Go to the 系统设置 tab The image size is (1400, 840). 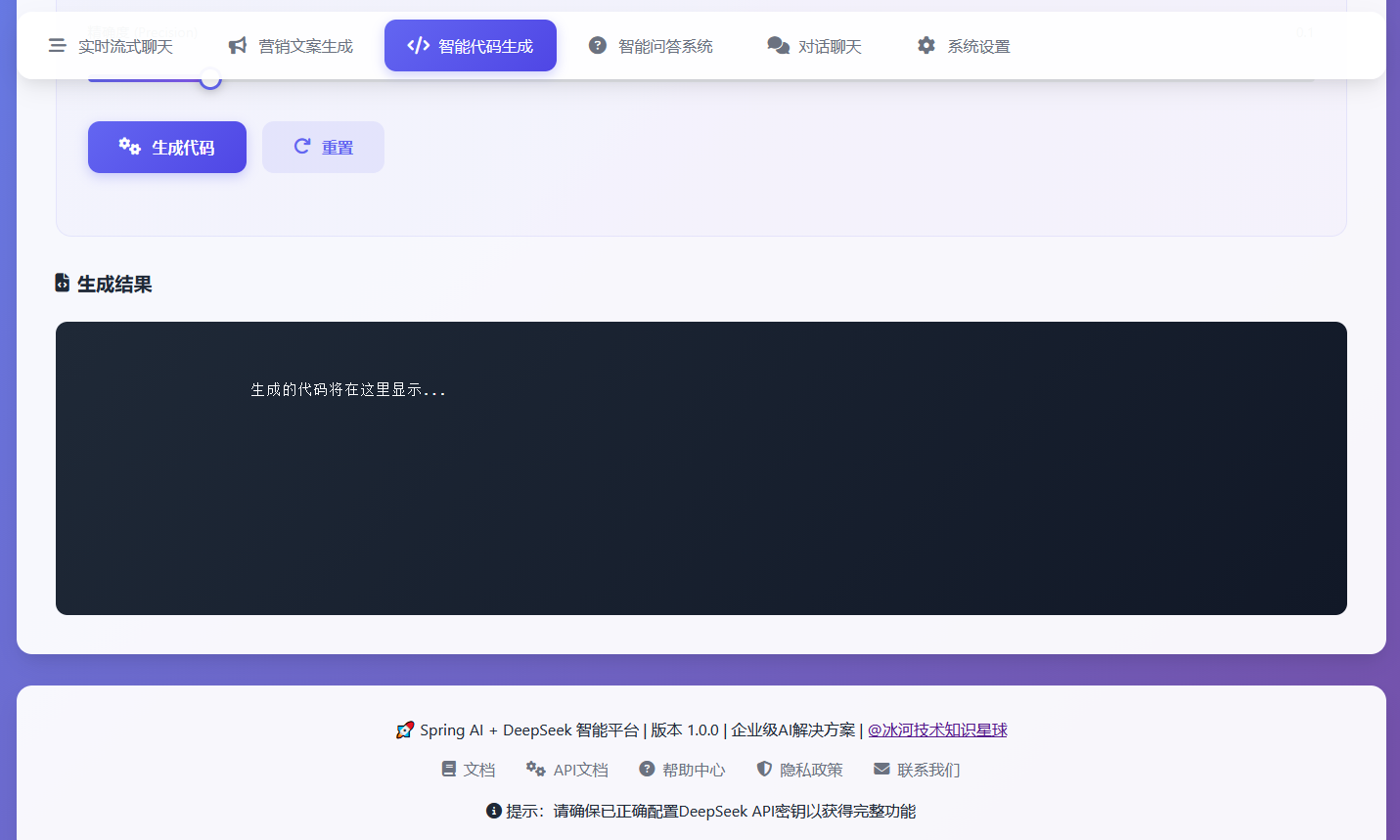coord(977,47)
